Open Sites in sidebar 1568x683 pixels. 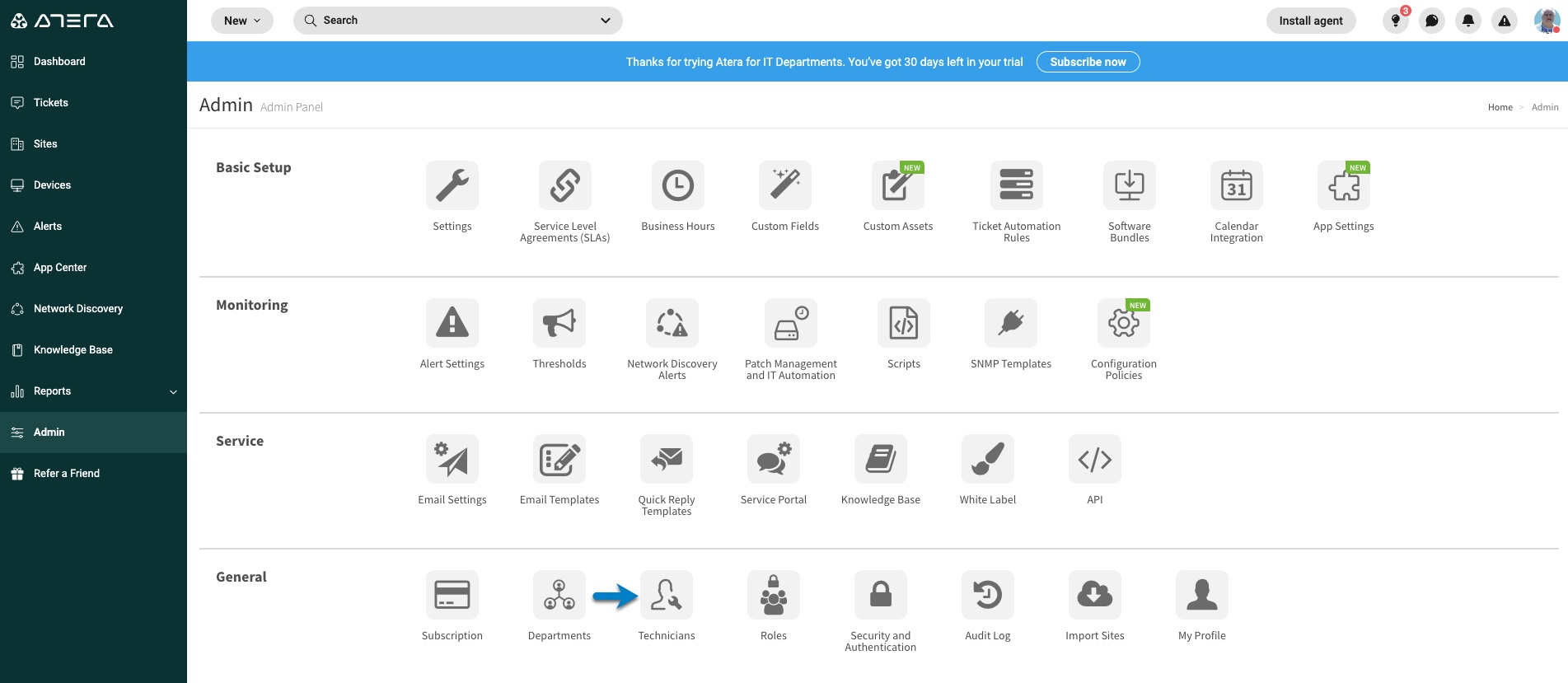[x=93, y=144]
